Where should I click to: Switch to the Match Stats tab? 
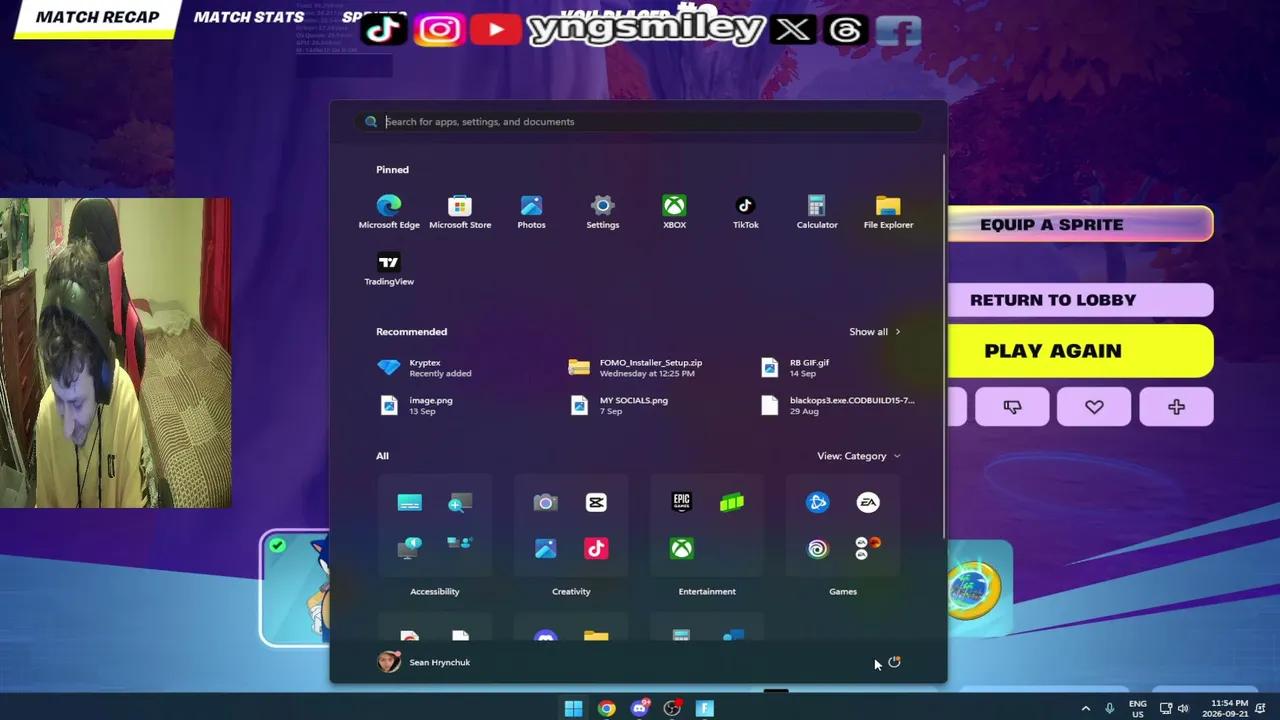tap(249, 17)
